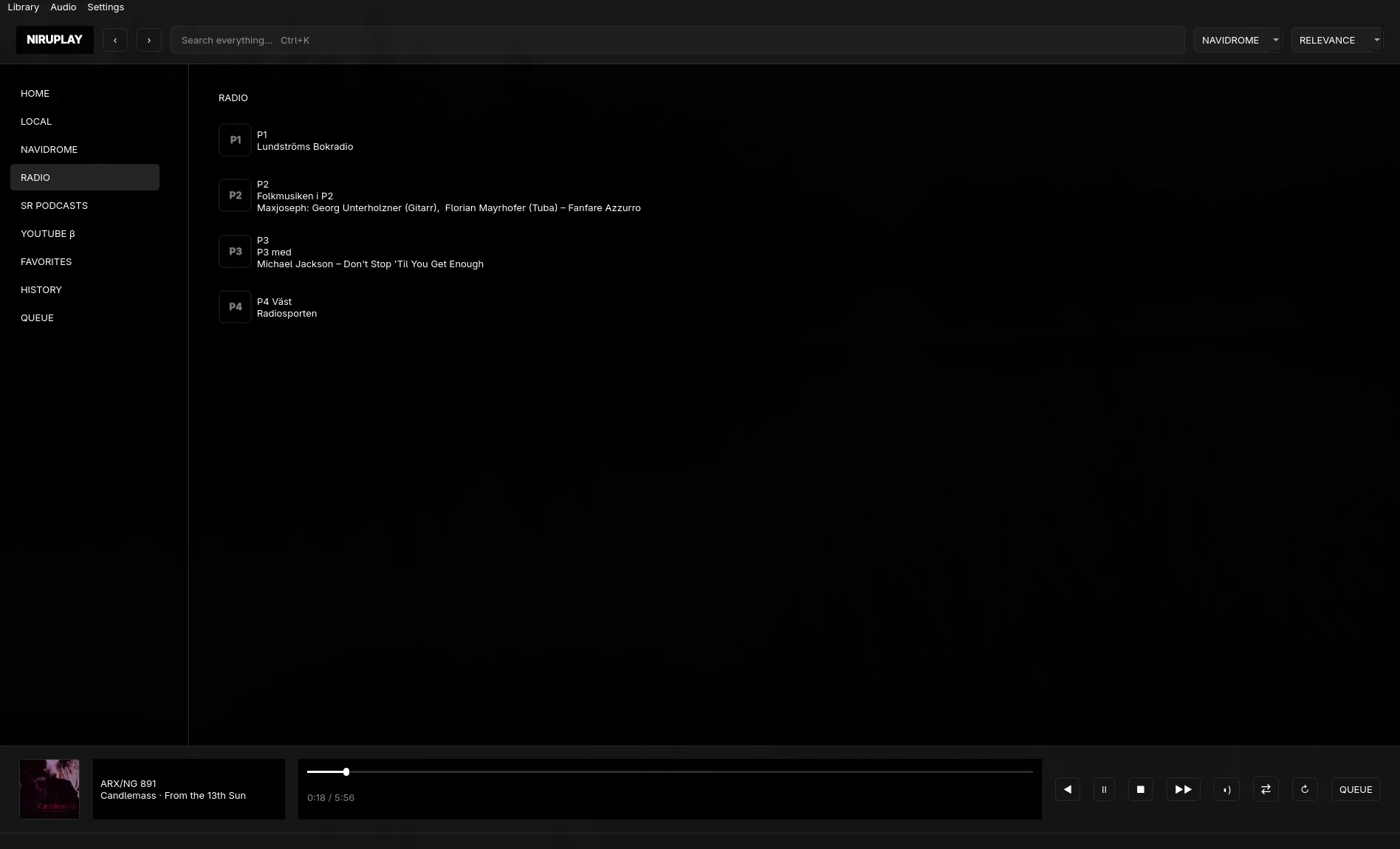Open HISTORY in sidebar

coord(85,289)
